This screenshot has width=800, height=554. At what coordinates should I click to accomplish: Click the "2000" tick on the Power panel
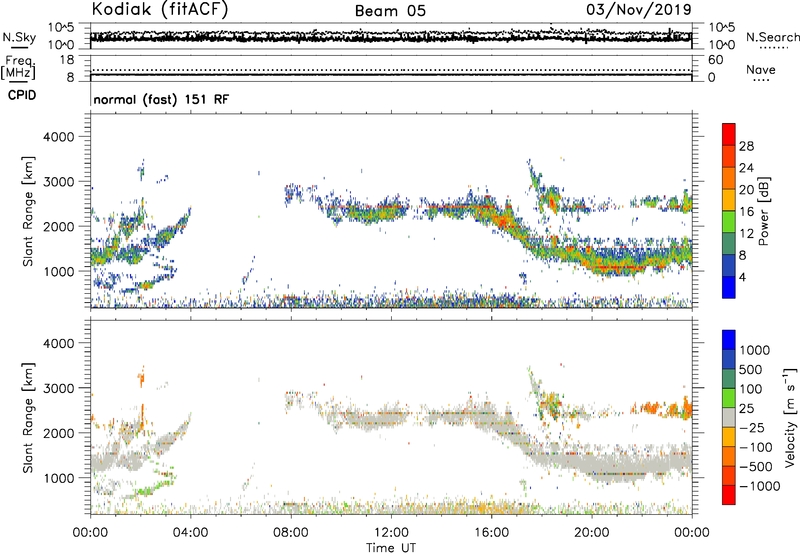point(59,226)
